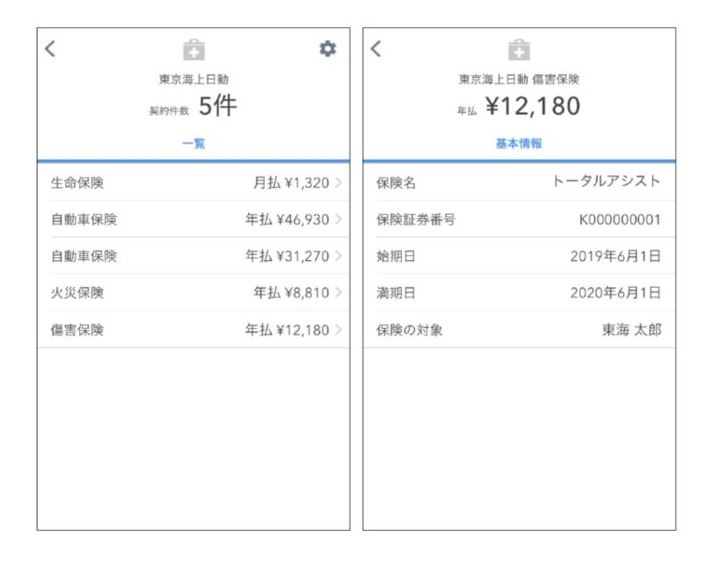Click the 満期日 label
Screen dimensions: 711x566
[396, 293]
